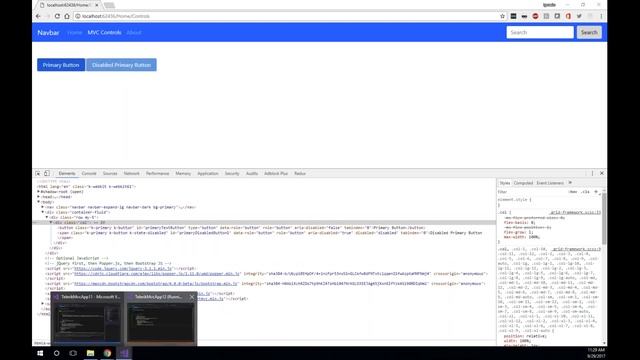Add a new style rule with plus icon
The height and width of the screenshot is (360, 640).
(596, 191)
